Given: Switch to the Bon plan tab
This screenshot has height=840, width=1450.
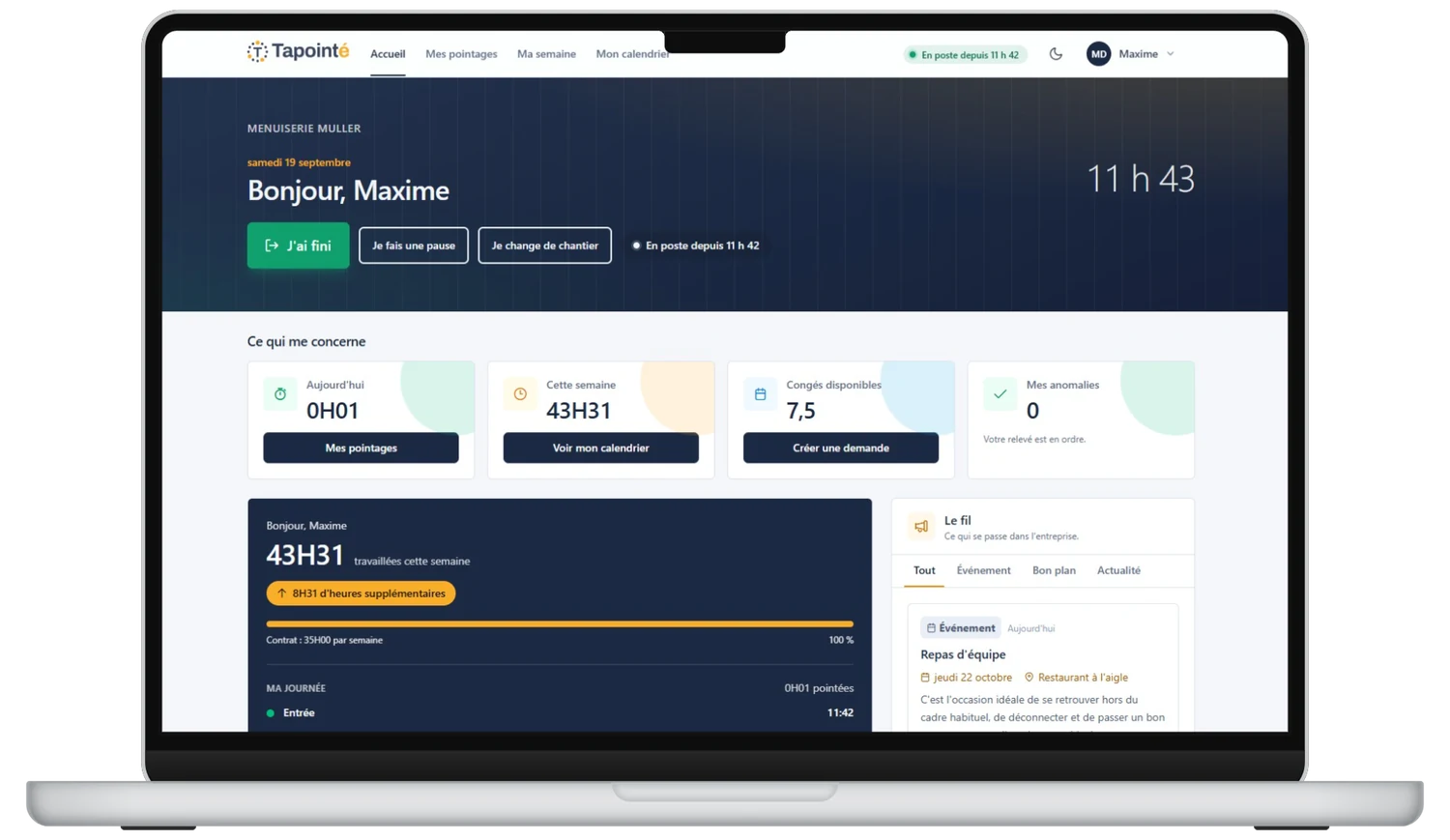Looking at the screenshot, I should pos(1054,570).
